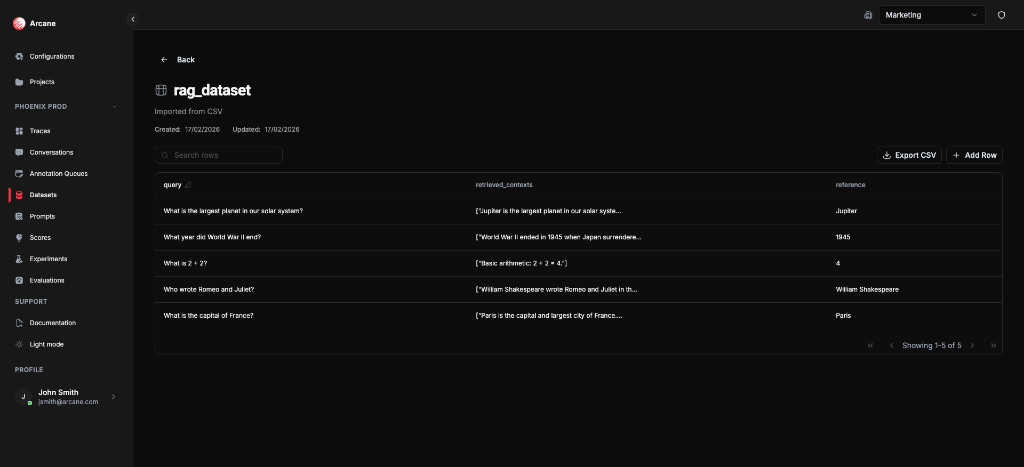1024x467 pixels.
Task: Expand the John Smith profile chevron
Action: click(114, 396)
